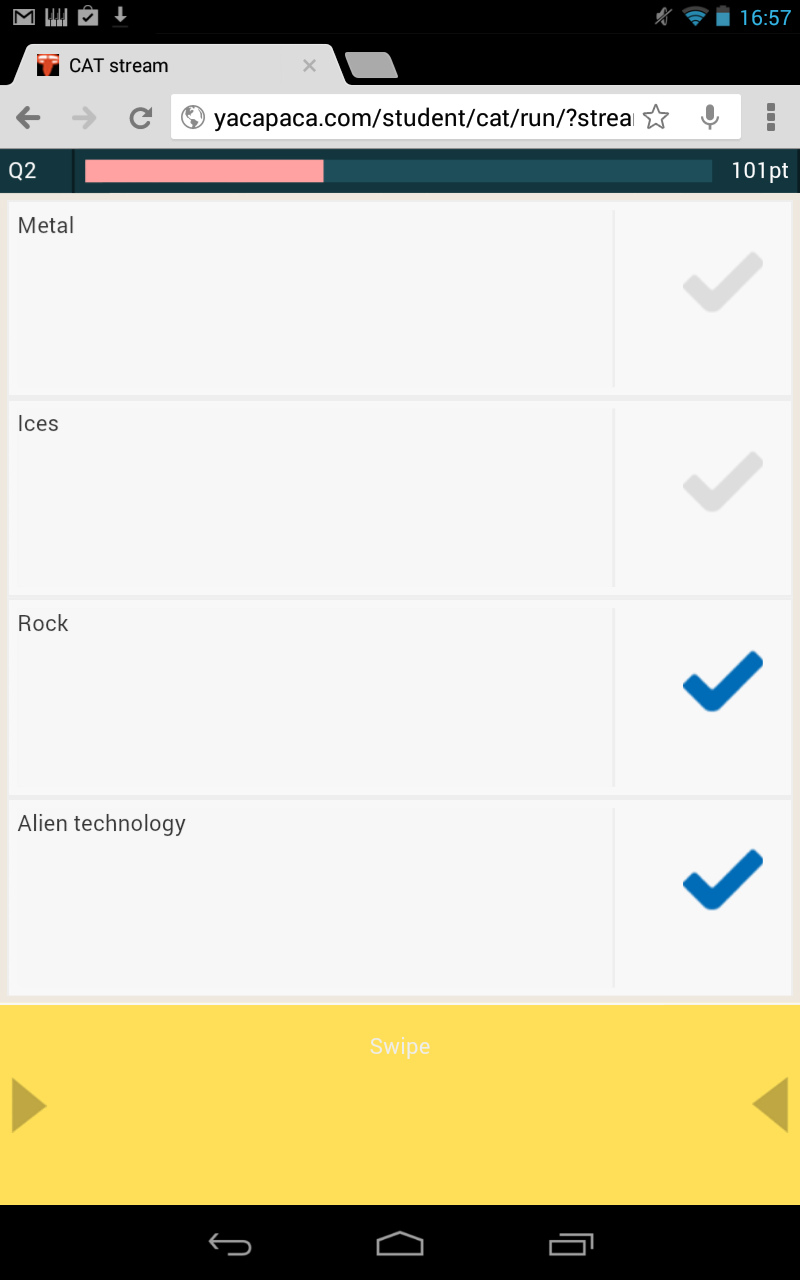Uncheck the Alien technology answer
This screenshot has width=800, height=1280.
tap(722, 880)
